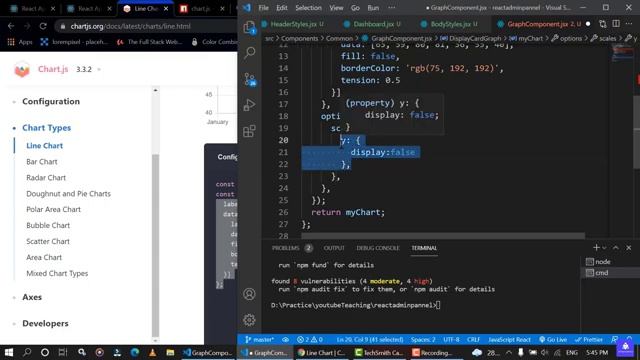640x360 pixels.
Task: Open Task View on the taskbar
Action: tap(62, 352)
